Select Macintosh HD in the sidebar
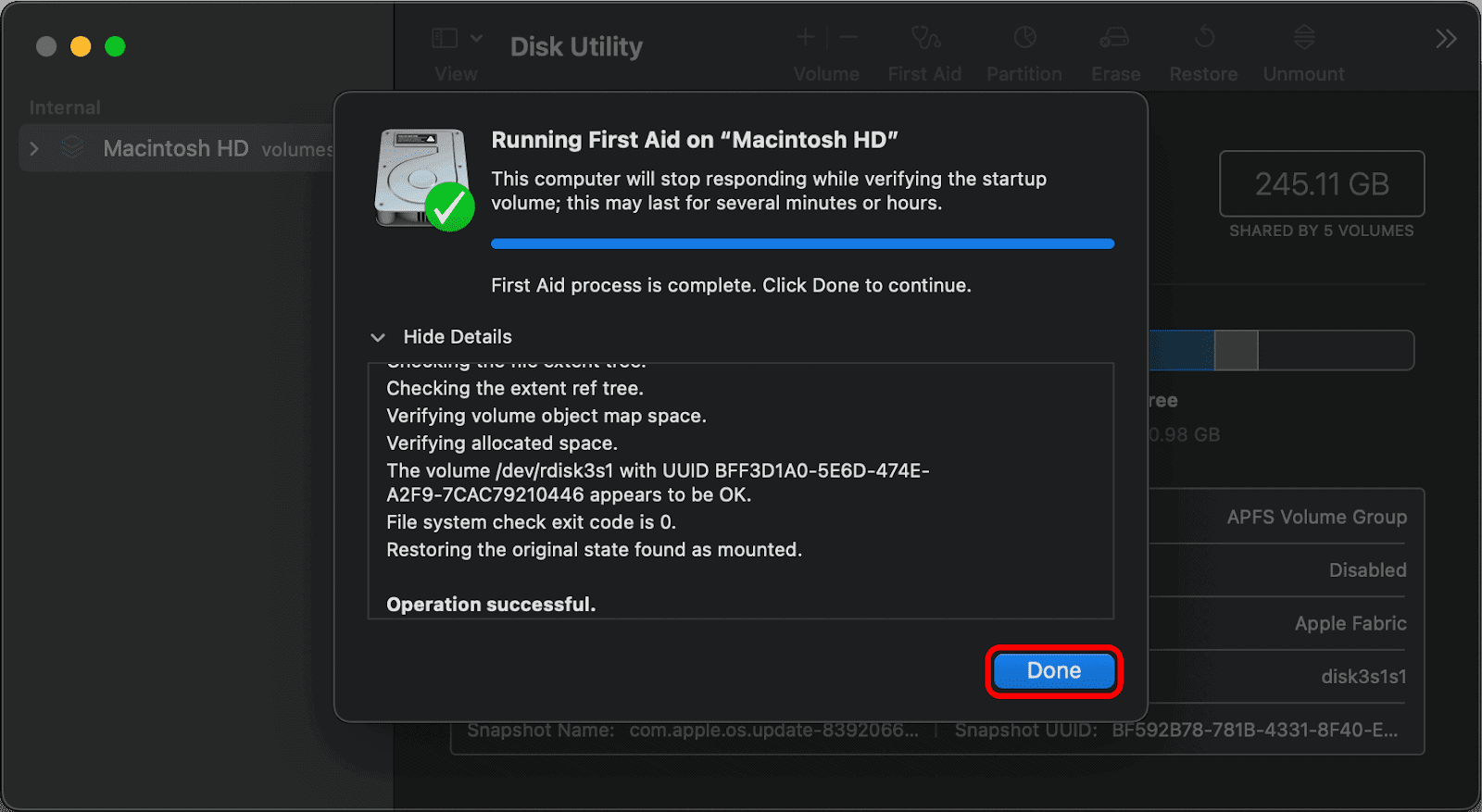1482x812 pixels. point(175,148)
